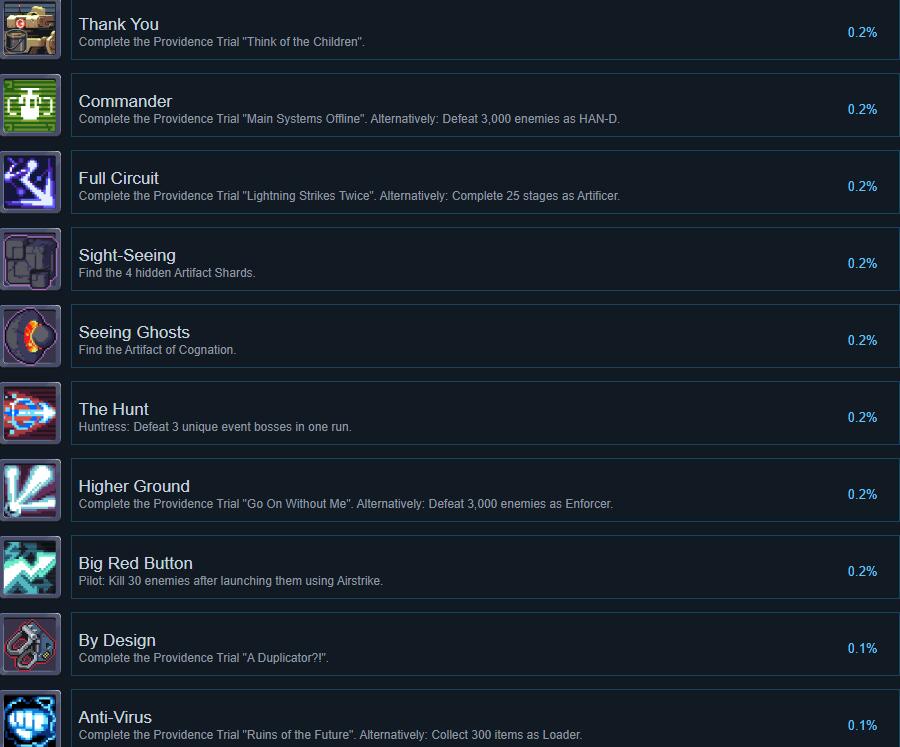900x747 pixels.
Task: Select the Commander achievement row
Action: click(485, 105)
